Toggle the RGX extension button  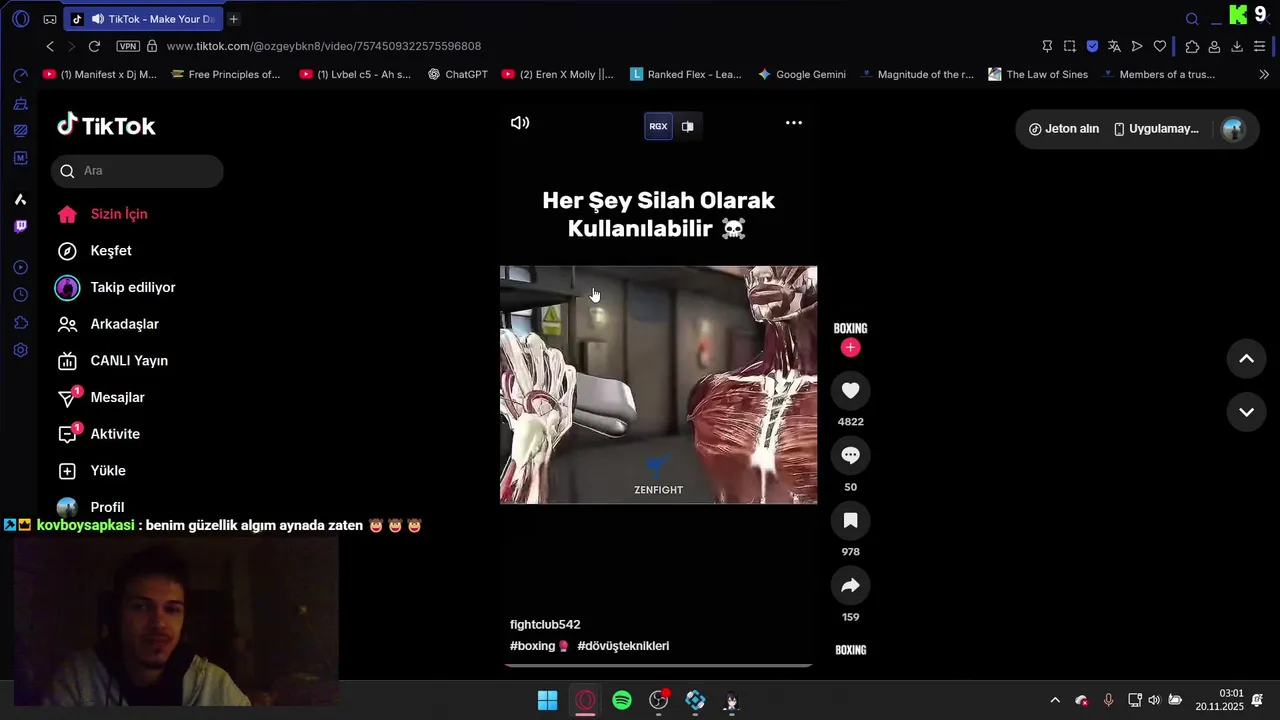(x=658, y=126)
